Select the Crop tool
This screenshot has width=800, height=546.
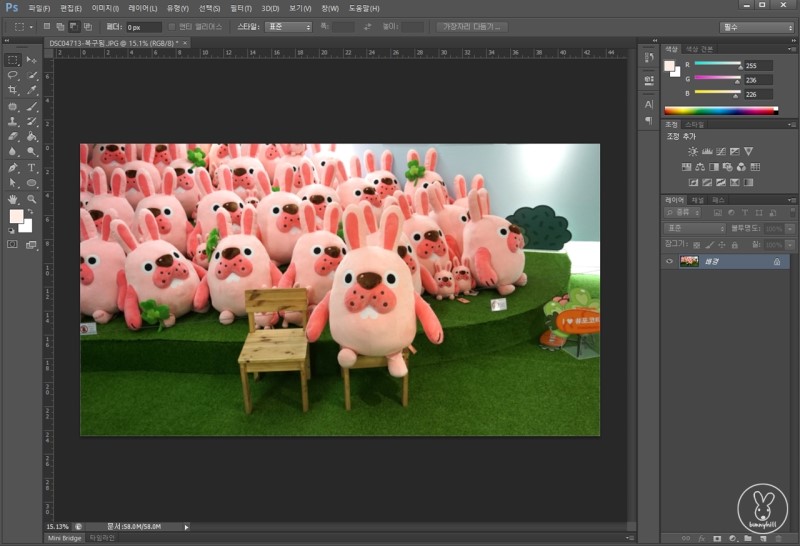tap(13, 90)
